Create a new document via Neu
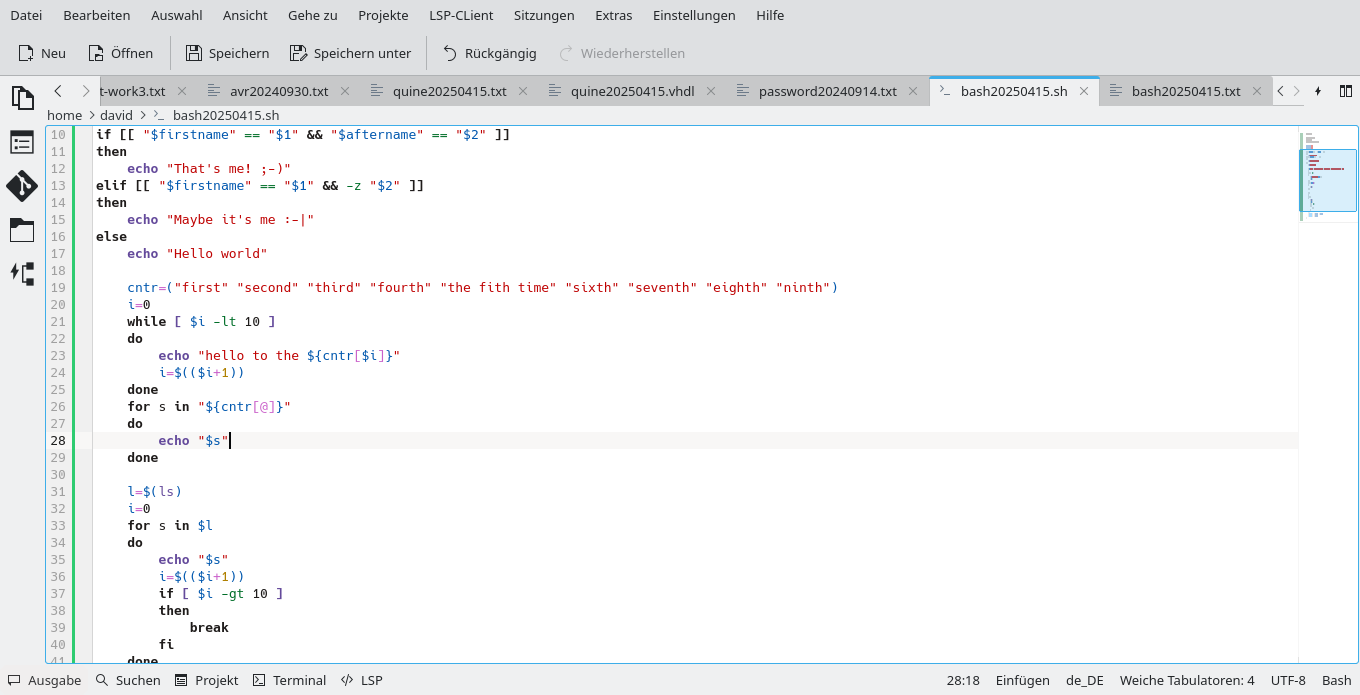1360x695 pixels. [41, 53]
